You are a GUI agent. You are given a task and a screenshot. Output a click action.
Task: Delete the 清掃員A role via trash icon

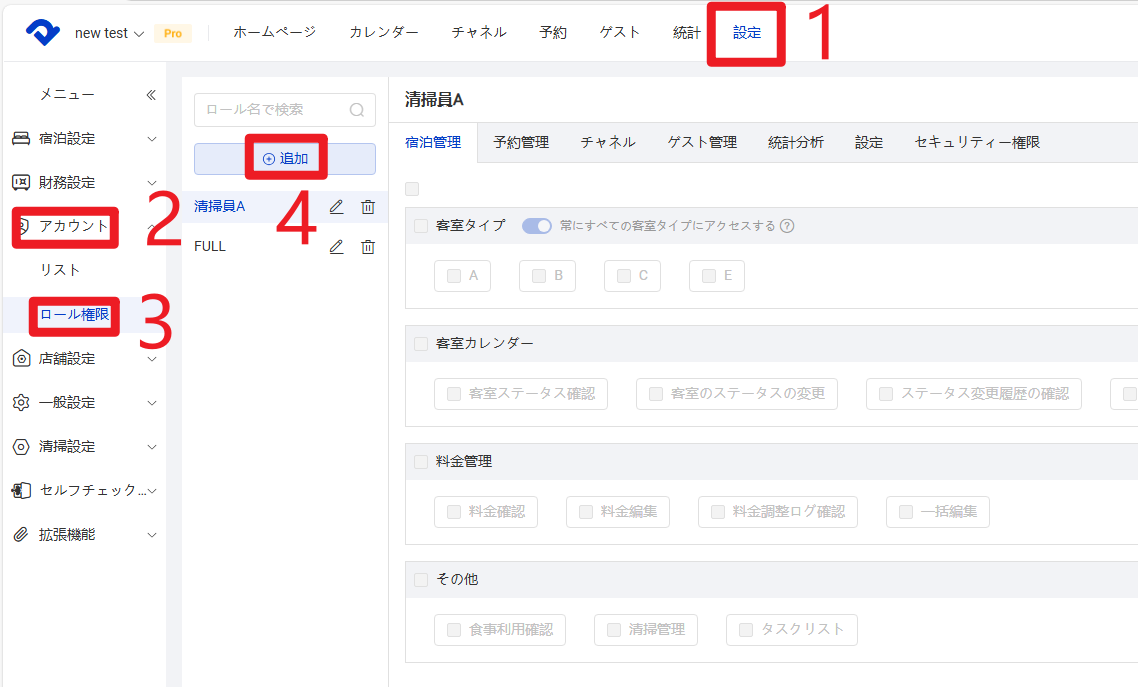point(368,207)
